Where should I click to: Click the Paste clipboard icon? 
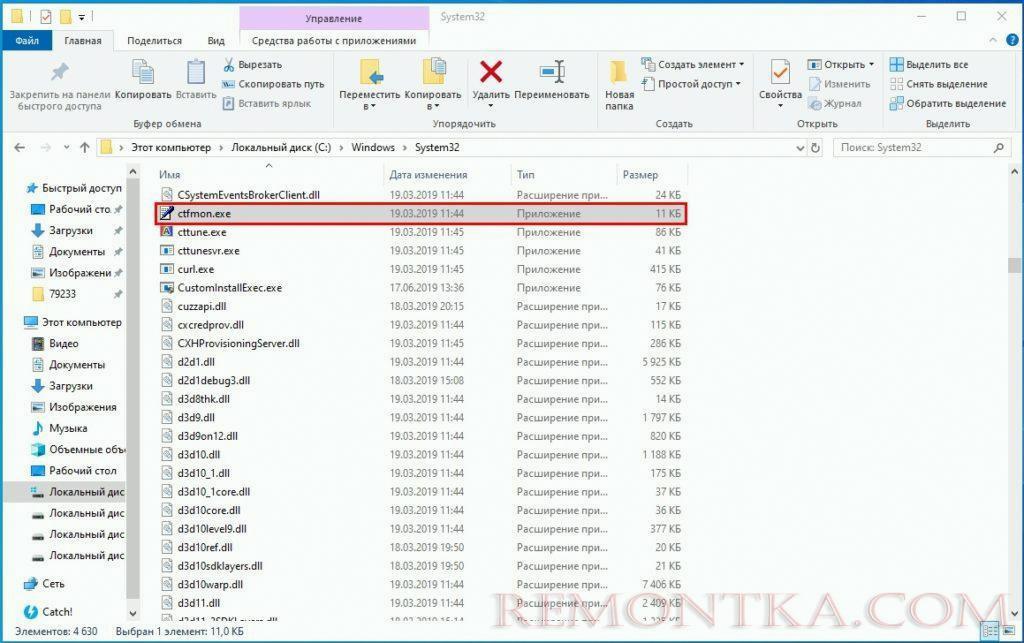(196, 72)
